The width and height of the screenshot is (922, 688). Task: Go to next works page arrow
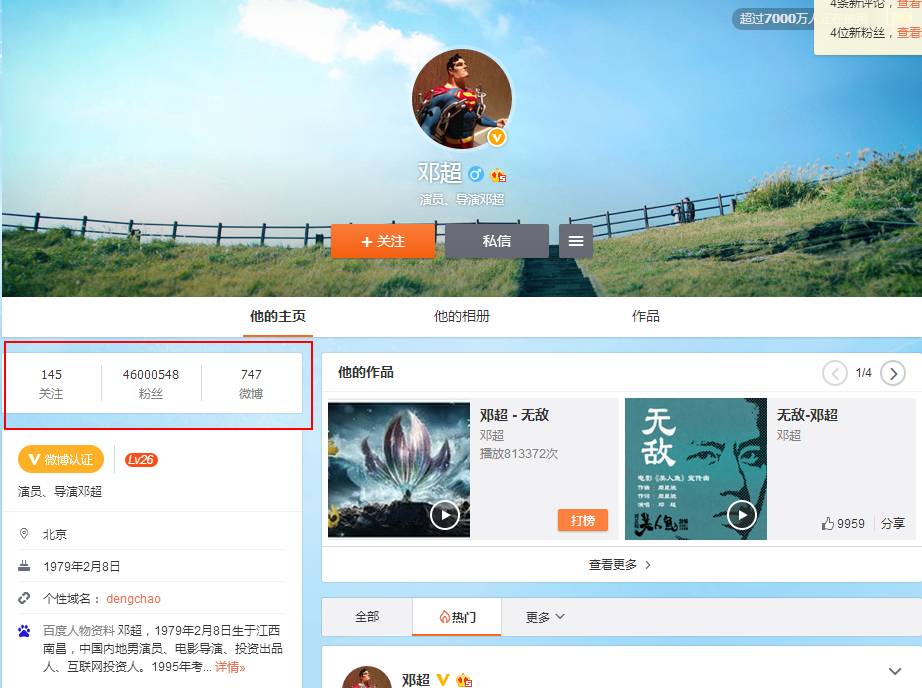pyautogui.click(x=893, y=373)
